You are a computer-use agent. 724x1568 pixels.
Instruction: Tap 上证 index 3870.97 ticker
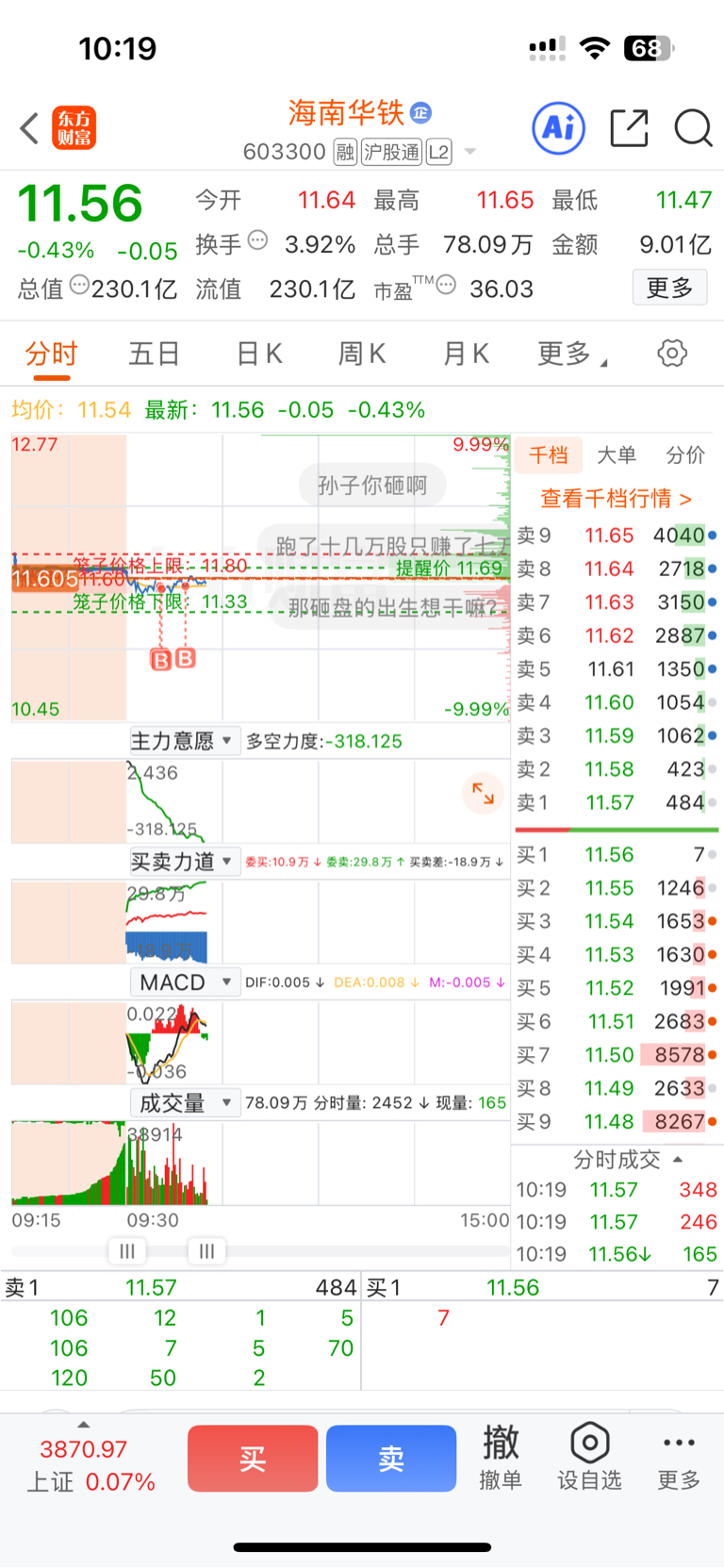(x=90, y=1465)
